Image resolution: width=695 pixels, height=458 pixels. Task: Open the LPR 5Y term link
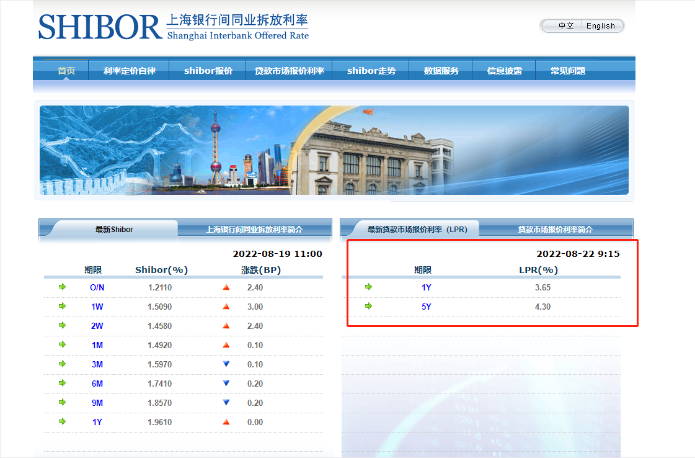[x=426, y=306]
